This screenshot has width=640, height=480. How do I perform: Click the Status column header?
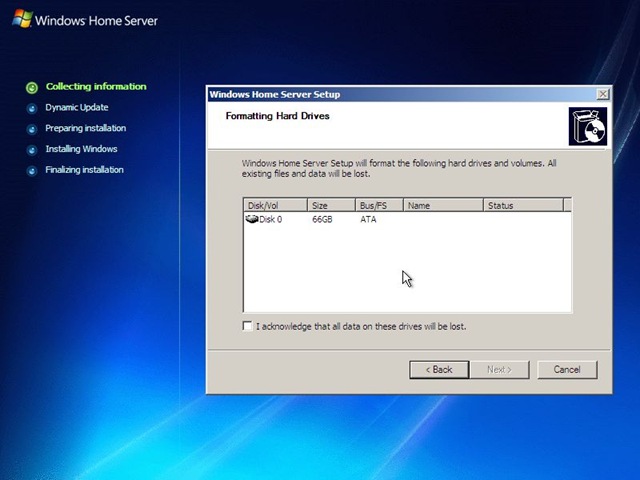[523, 205]
